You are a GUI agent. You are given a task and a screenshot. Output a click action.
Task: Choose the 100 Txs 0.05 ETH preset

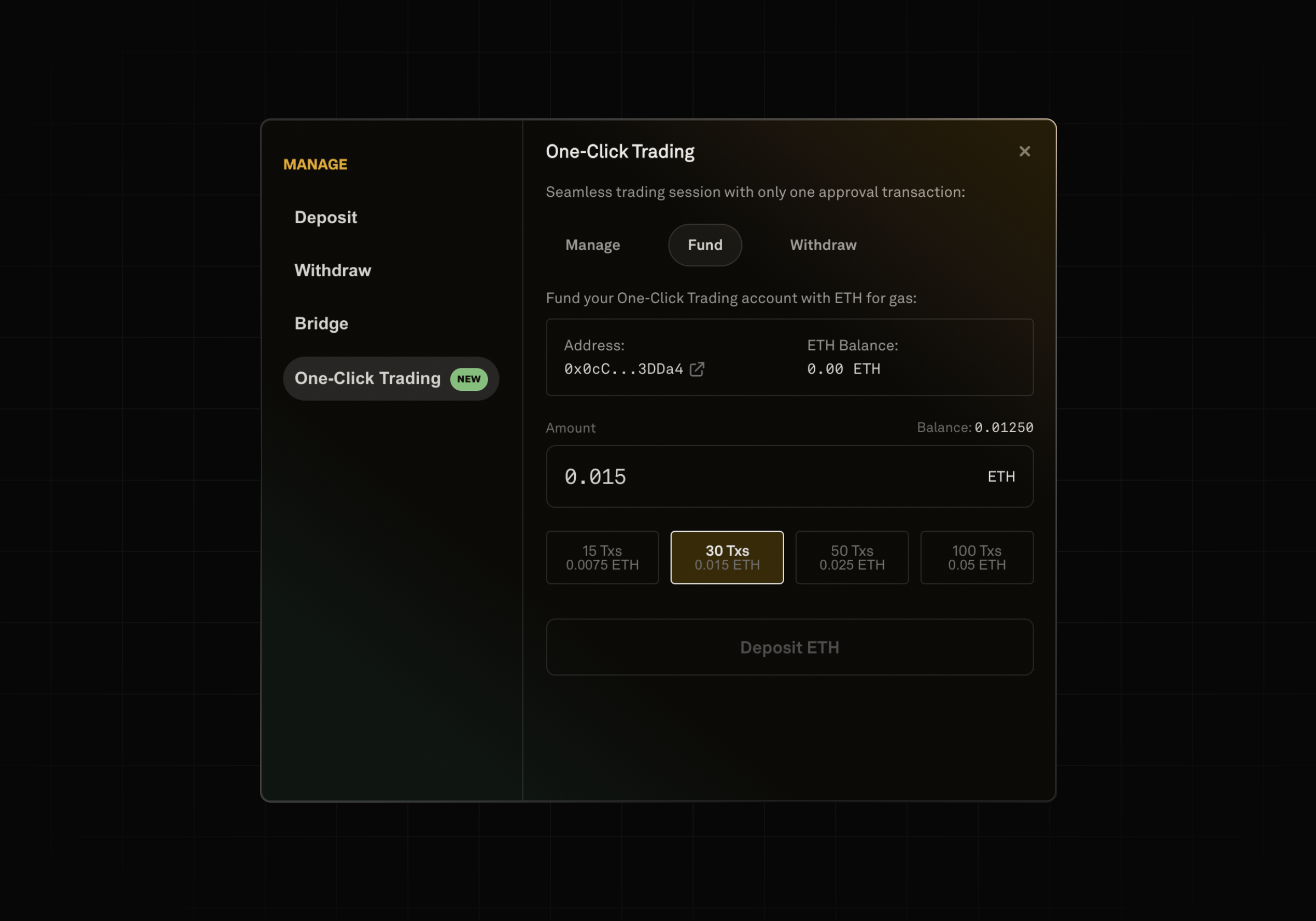tap(977, 558)
